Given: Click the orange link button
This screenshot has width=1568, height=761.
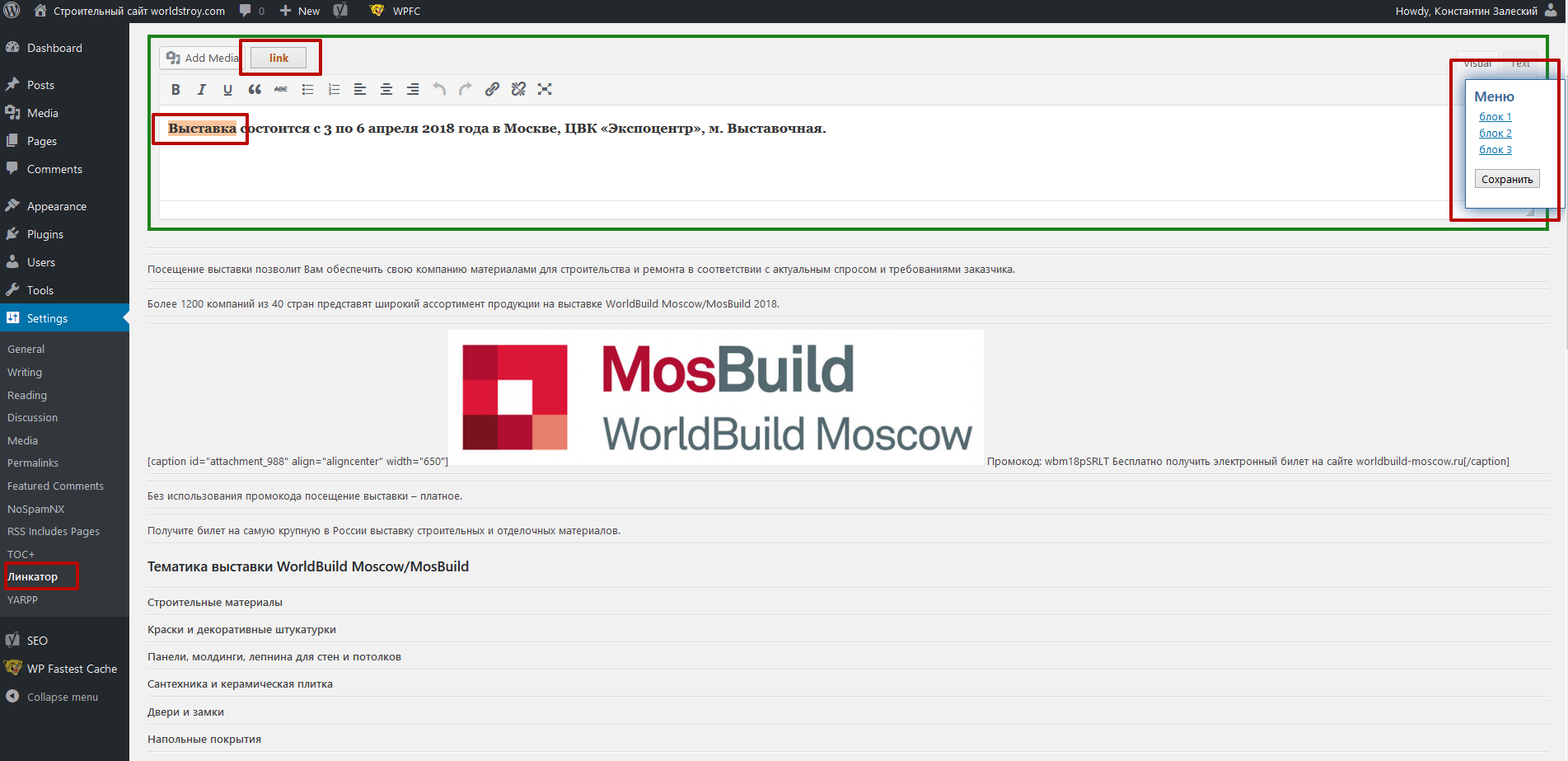Looking at the screenshot, I should 278,58.
